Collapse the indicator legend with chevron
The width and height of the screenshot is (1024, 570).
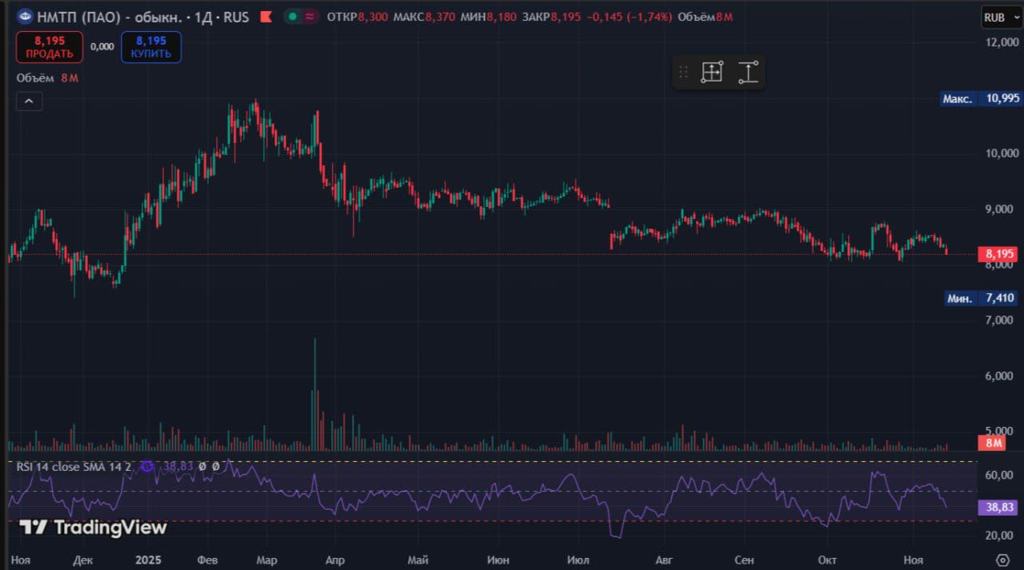28,101
